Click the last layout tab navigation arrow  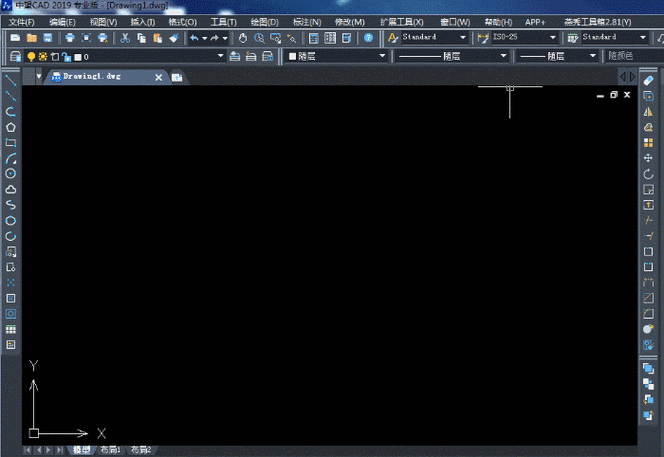(x=60, y=450)
